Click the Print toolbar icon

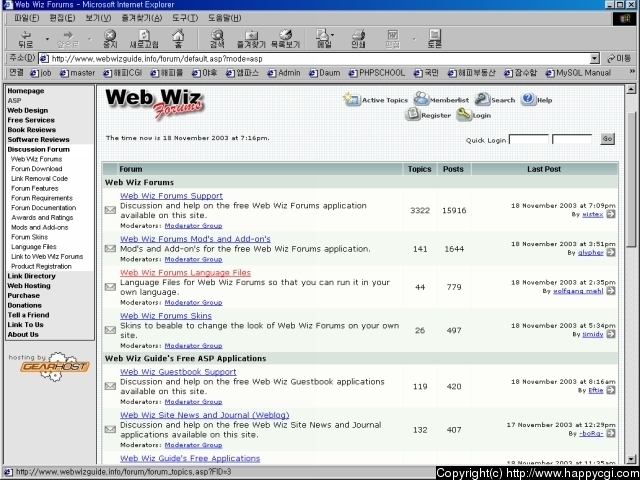[x=358, y=39]
